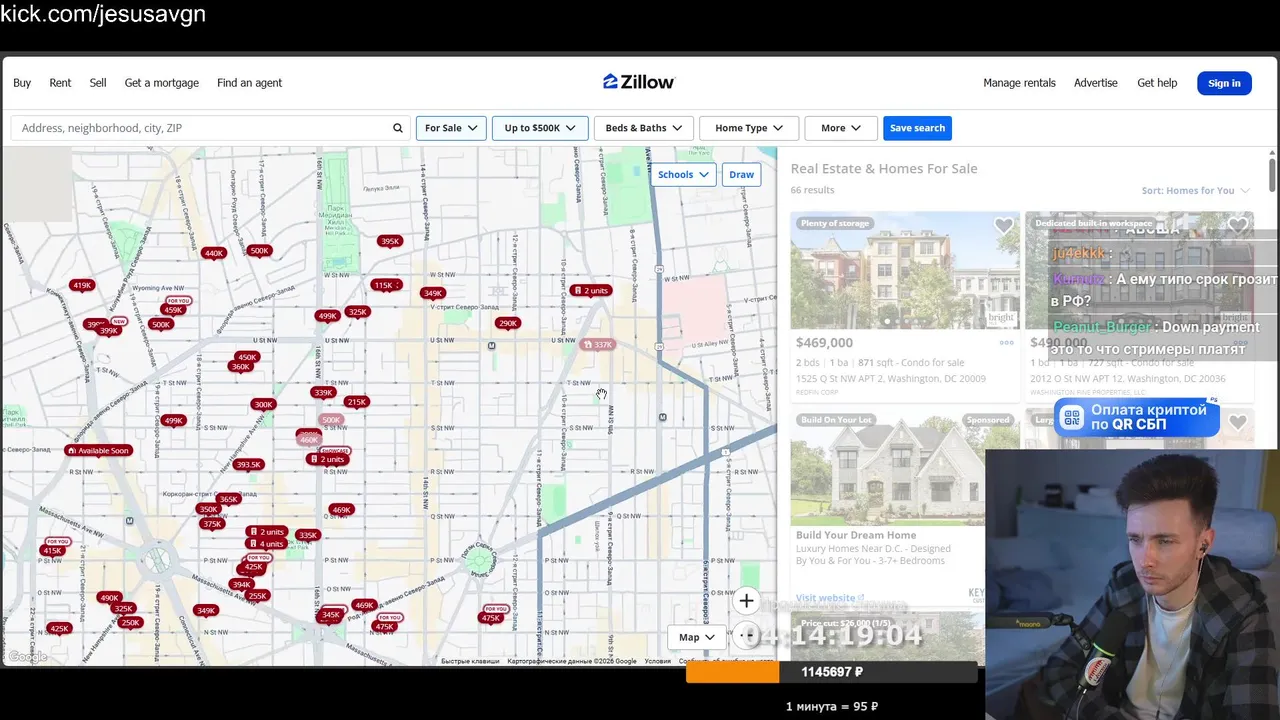The width and height of the screenshot is (1280, 720).
Task: Expand the Schools map overlay dropdown
Action: click(684, 174)
